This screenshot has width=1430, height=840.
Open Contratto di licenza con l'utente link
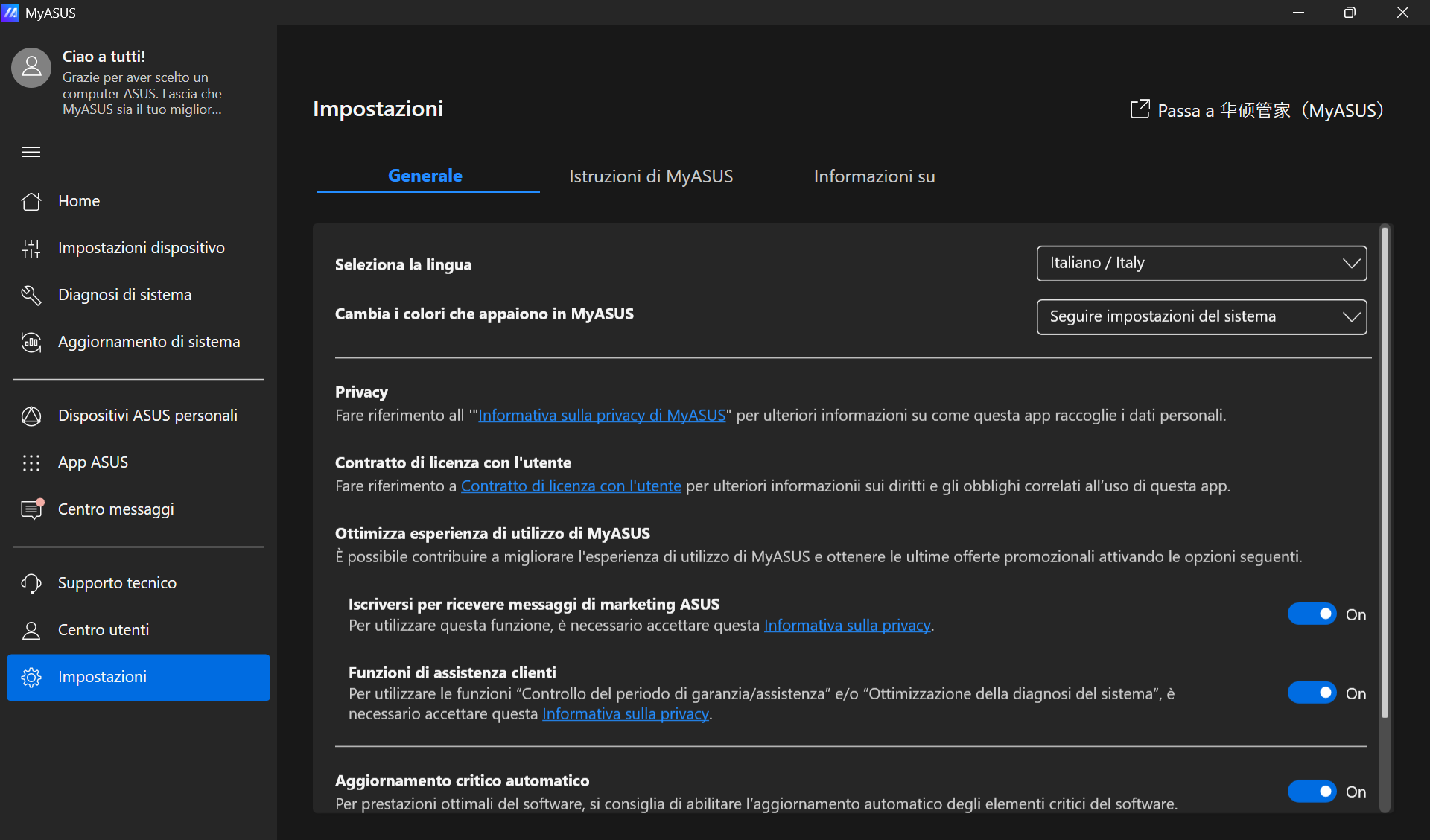click(571, 486)
